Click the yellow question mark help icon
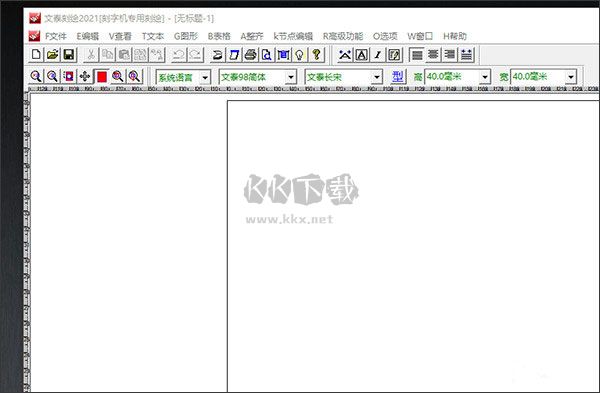Screen dimensions: 600x393 (x=316, y=55)
